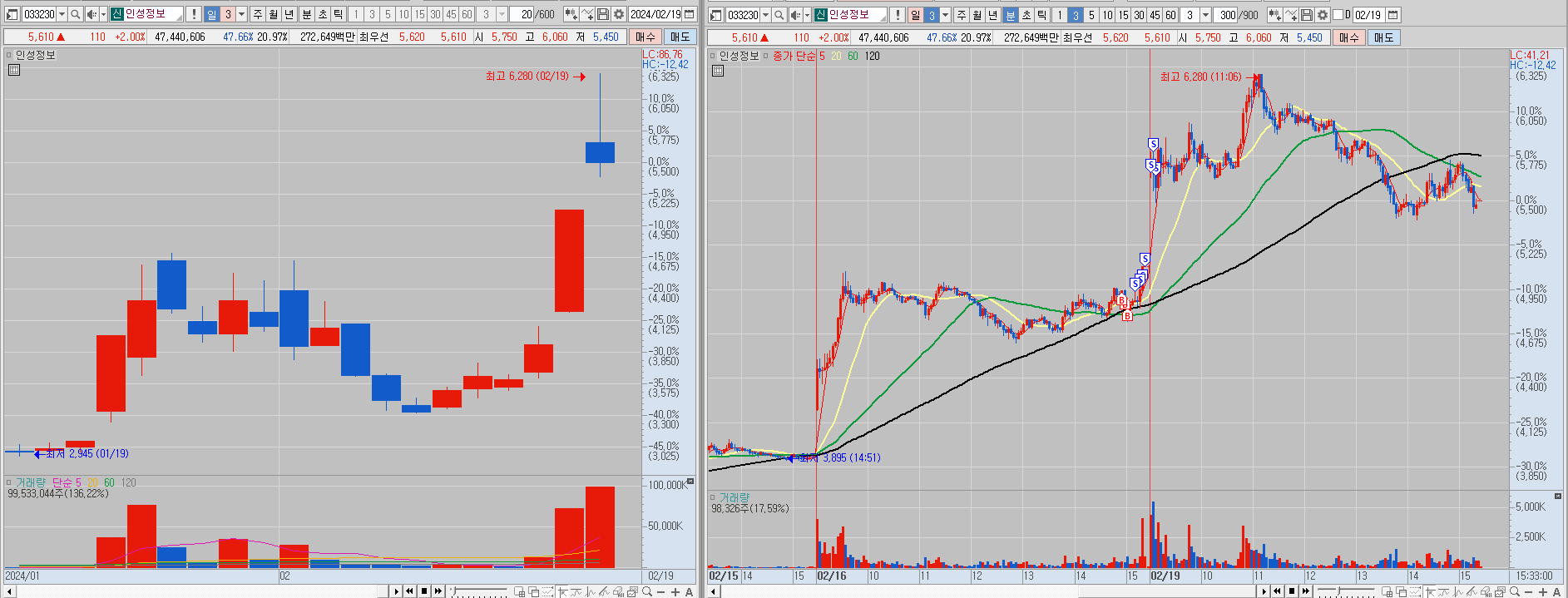Screen dimensions: 1568x598
Task: Click the minus zoom-out icon at left chart bottom
Action: click(x=661, y=592)
